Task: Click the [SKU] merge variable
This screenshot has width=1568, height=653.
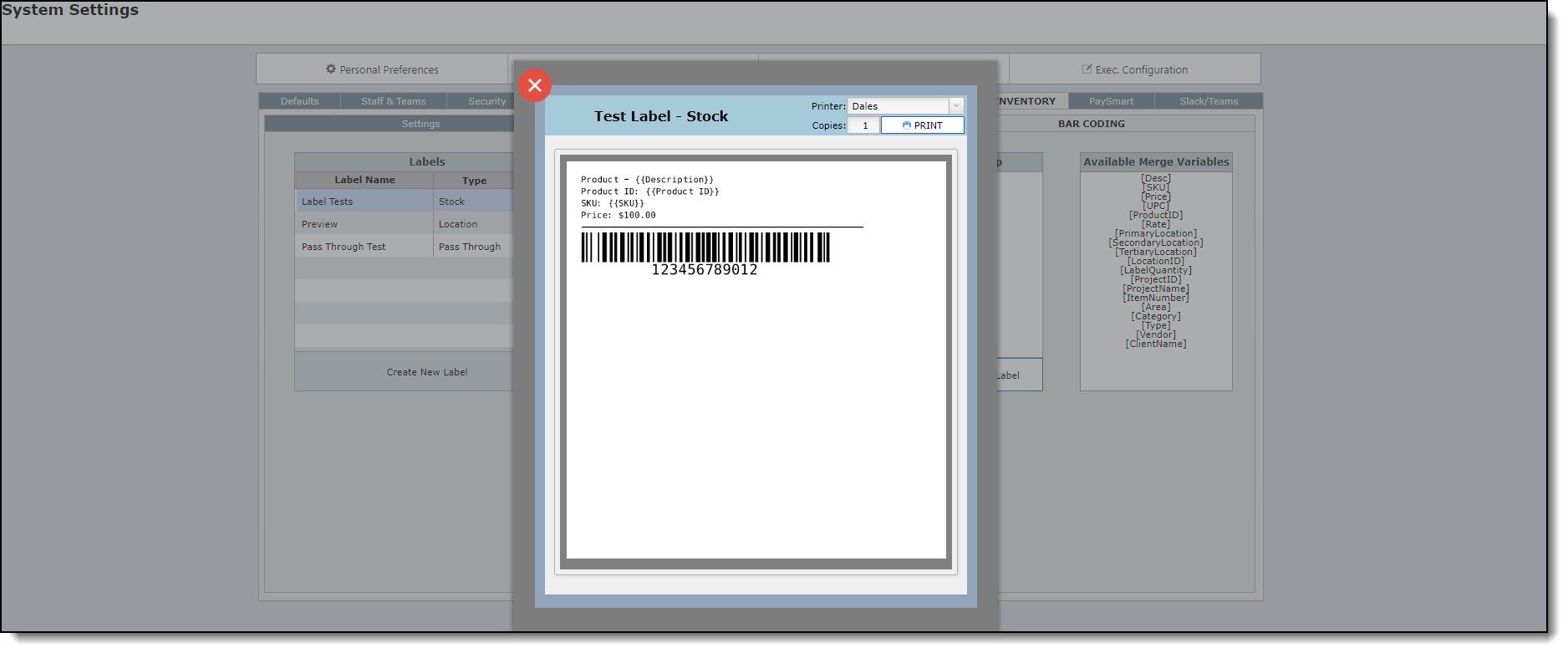Action: point(1156,187)
